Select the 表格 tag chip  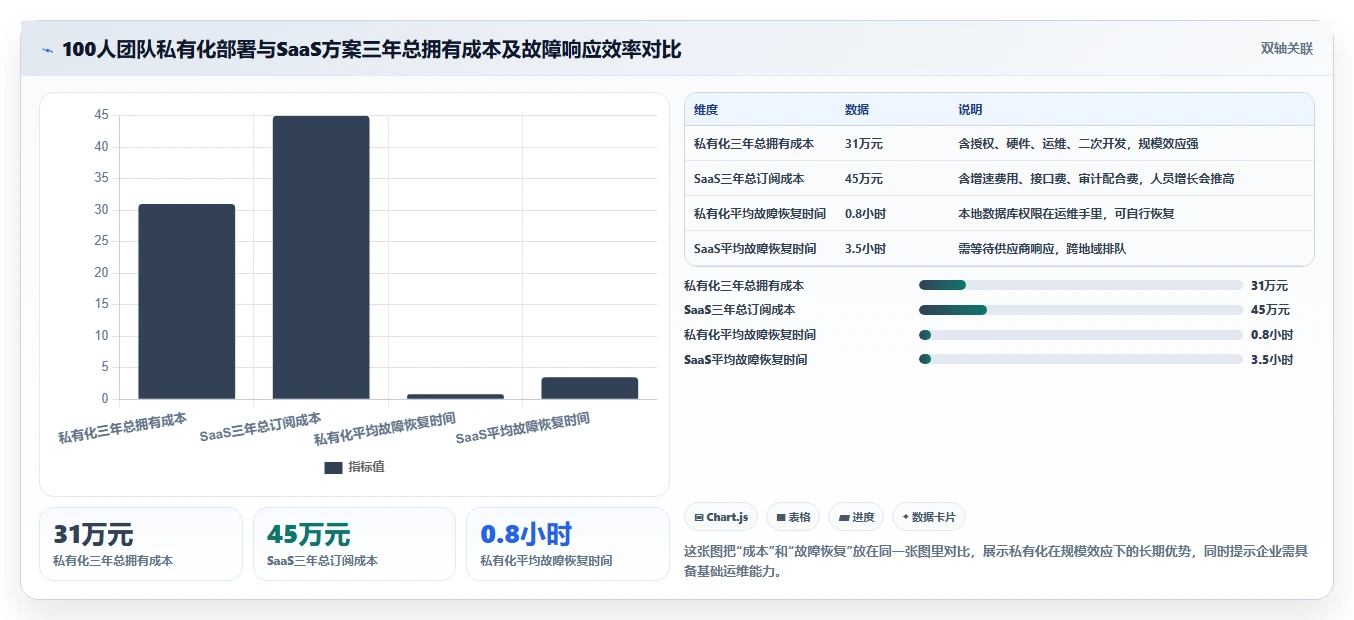coord(793,517)
